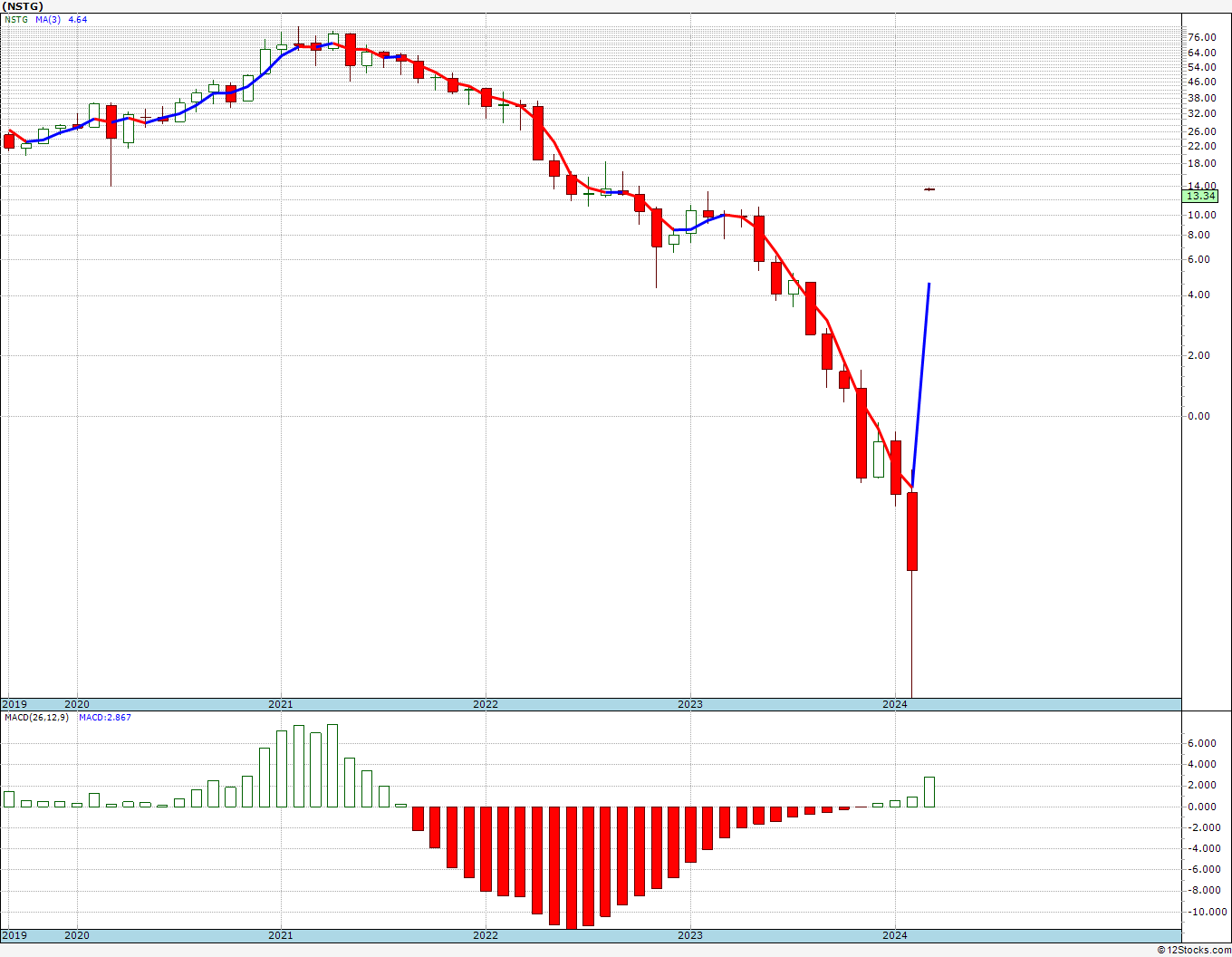This screenshot has width=1232, height=957.
Task: Select the 38.00 price axis label
Action: (x=1201, y=98)
